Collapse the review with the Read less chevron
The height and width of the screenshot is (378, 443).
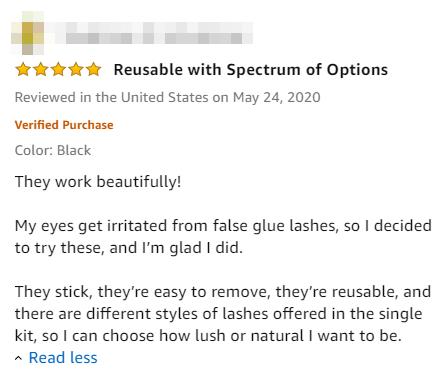coord(19,358)
